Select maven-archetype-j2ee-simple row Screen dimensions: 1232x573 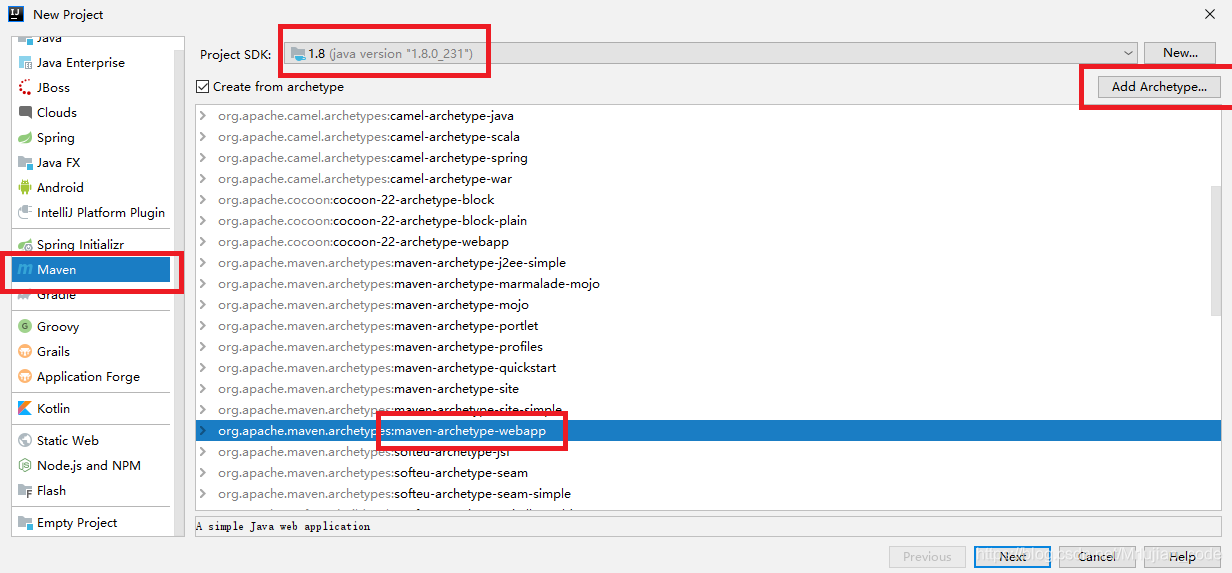[x=702, y=263]
